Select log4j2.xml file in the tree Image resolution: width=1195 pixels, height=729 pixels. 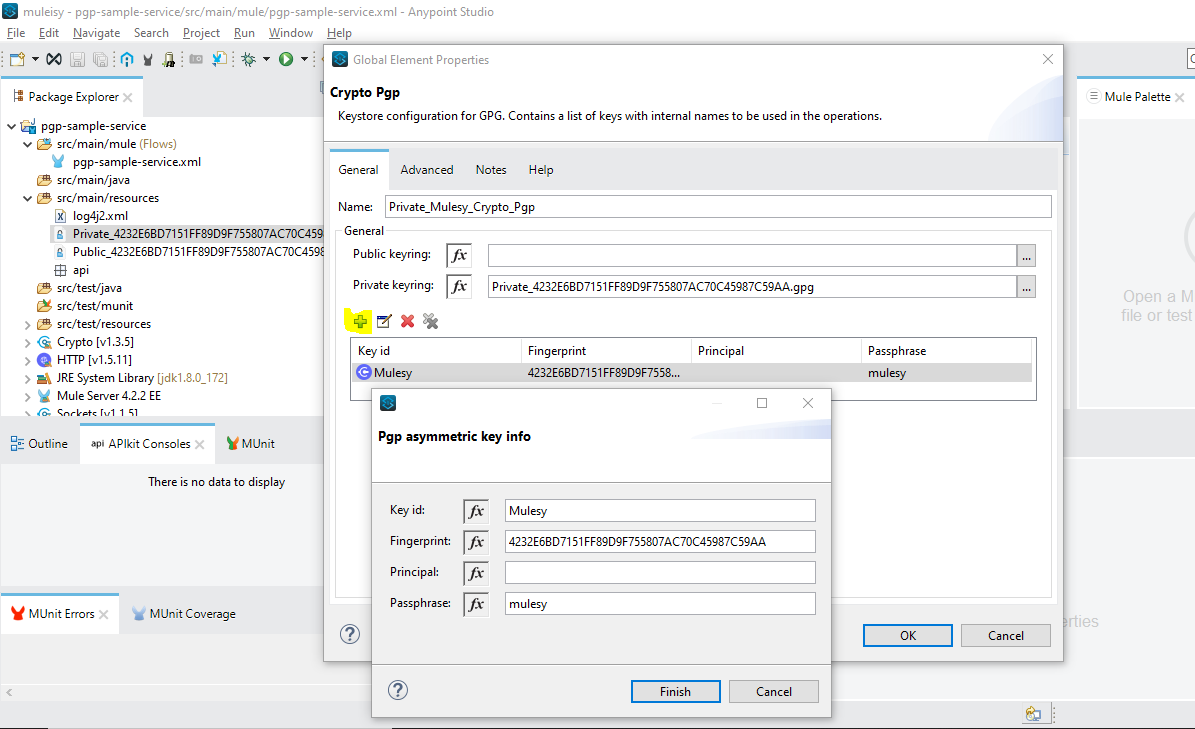coord(100,216)
